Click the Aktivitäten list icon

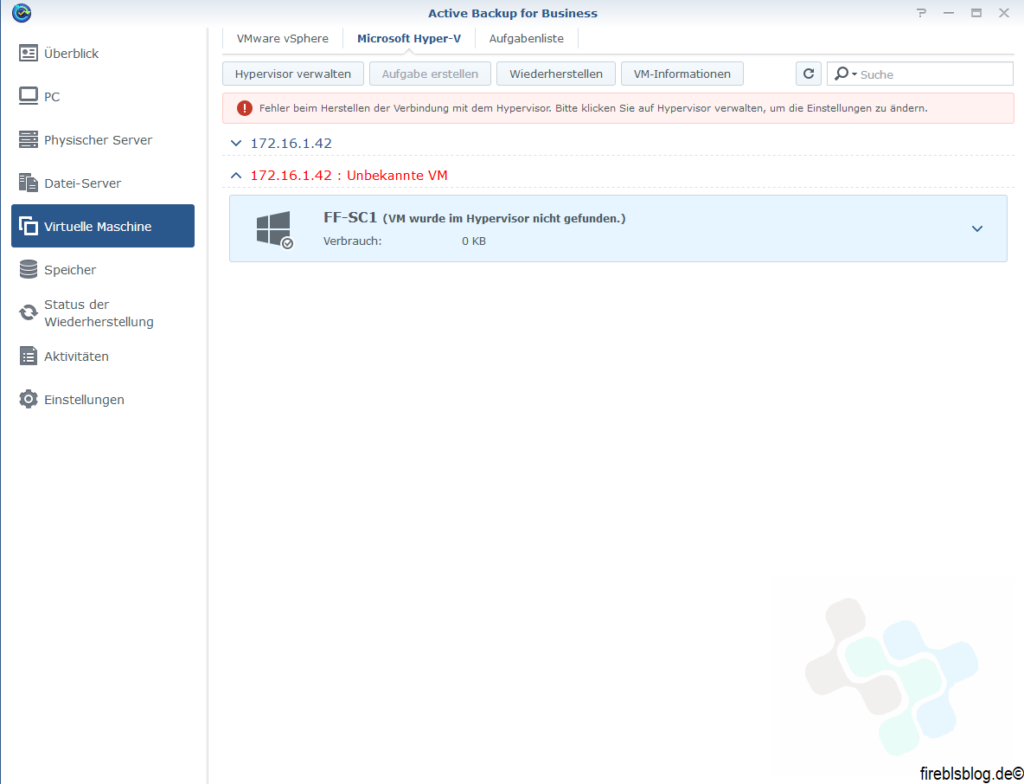[28, 356]
